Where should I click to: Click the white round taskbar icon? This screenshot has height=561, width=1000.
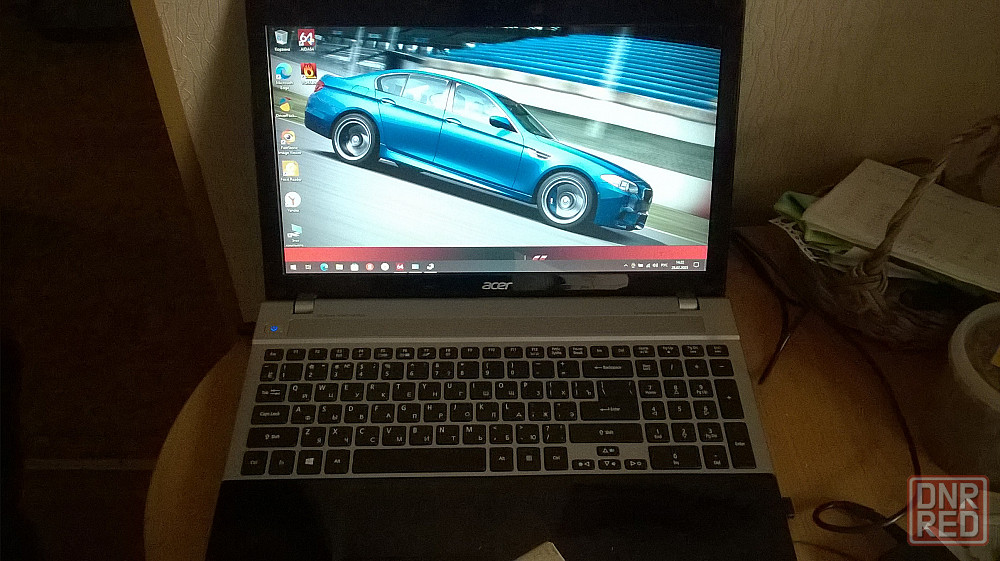click(385, 267)
